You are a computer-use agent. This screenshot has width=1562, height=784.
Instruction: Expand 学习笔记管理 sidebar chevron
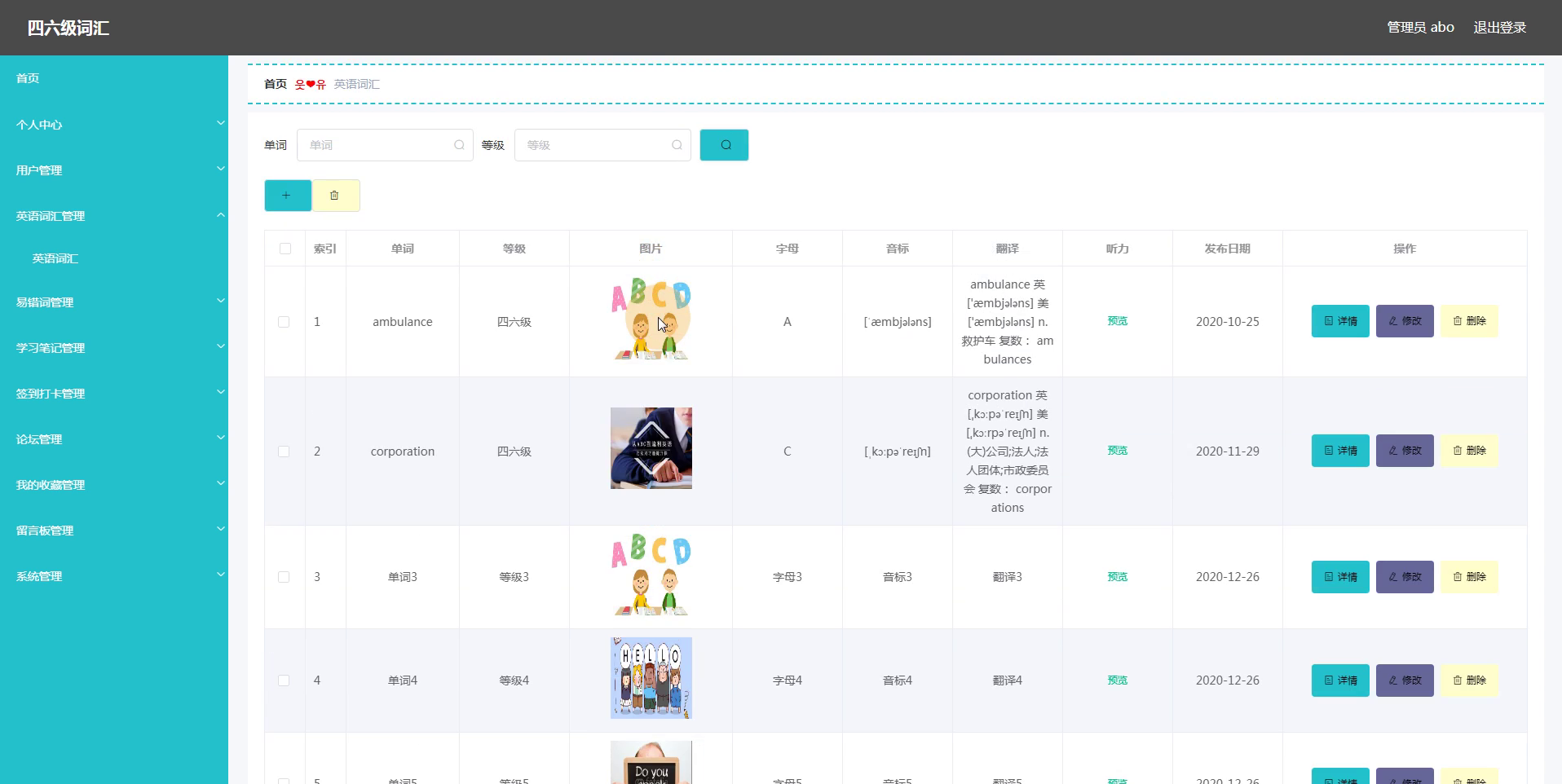click(220, 346)
